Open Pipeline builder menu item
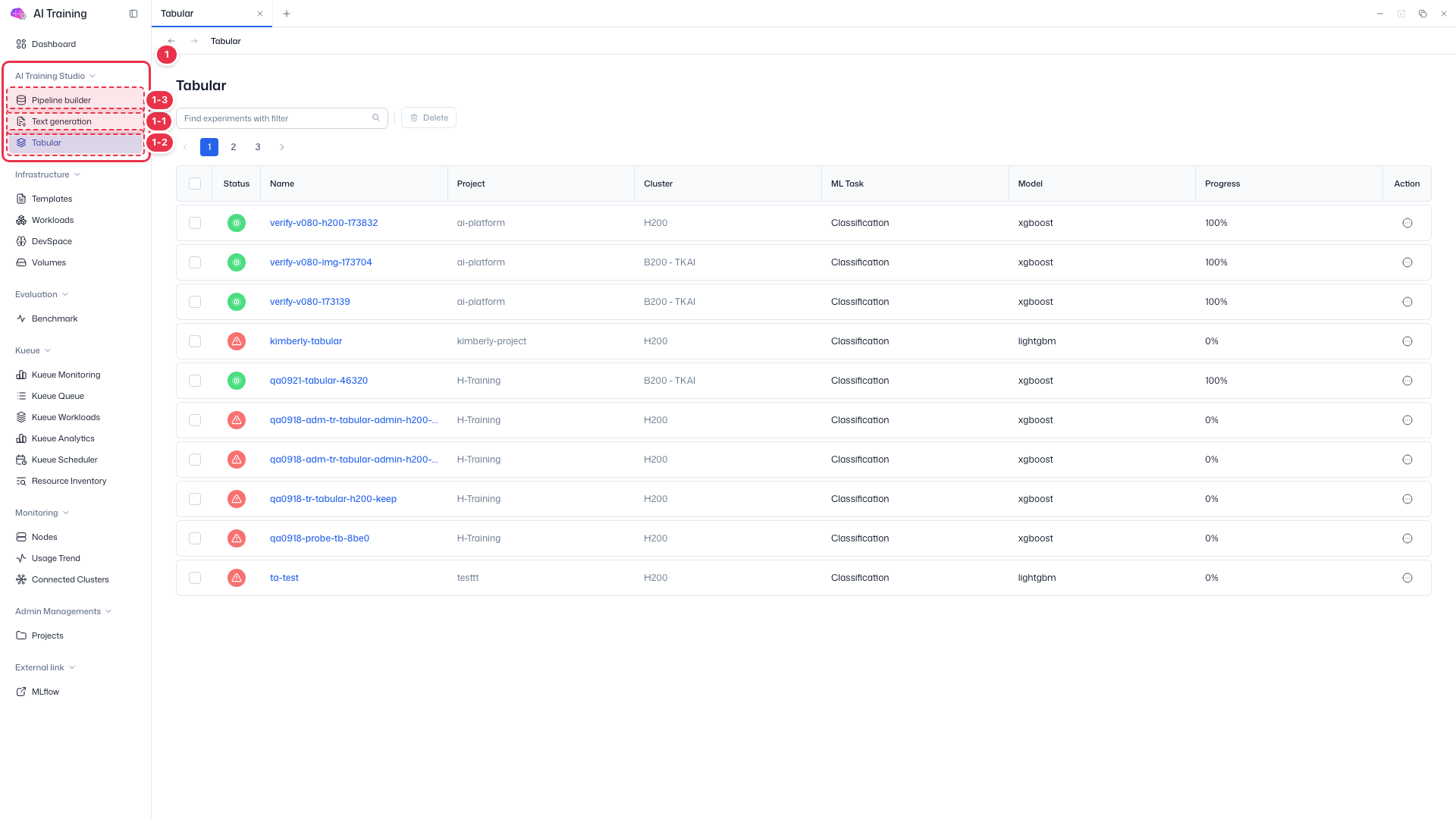This screenshot has width=1456, height=819. (76, 100)
